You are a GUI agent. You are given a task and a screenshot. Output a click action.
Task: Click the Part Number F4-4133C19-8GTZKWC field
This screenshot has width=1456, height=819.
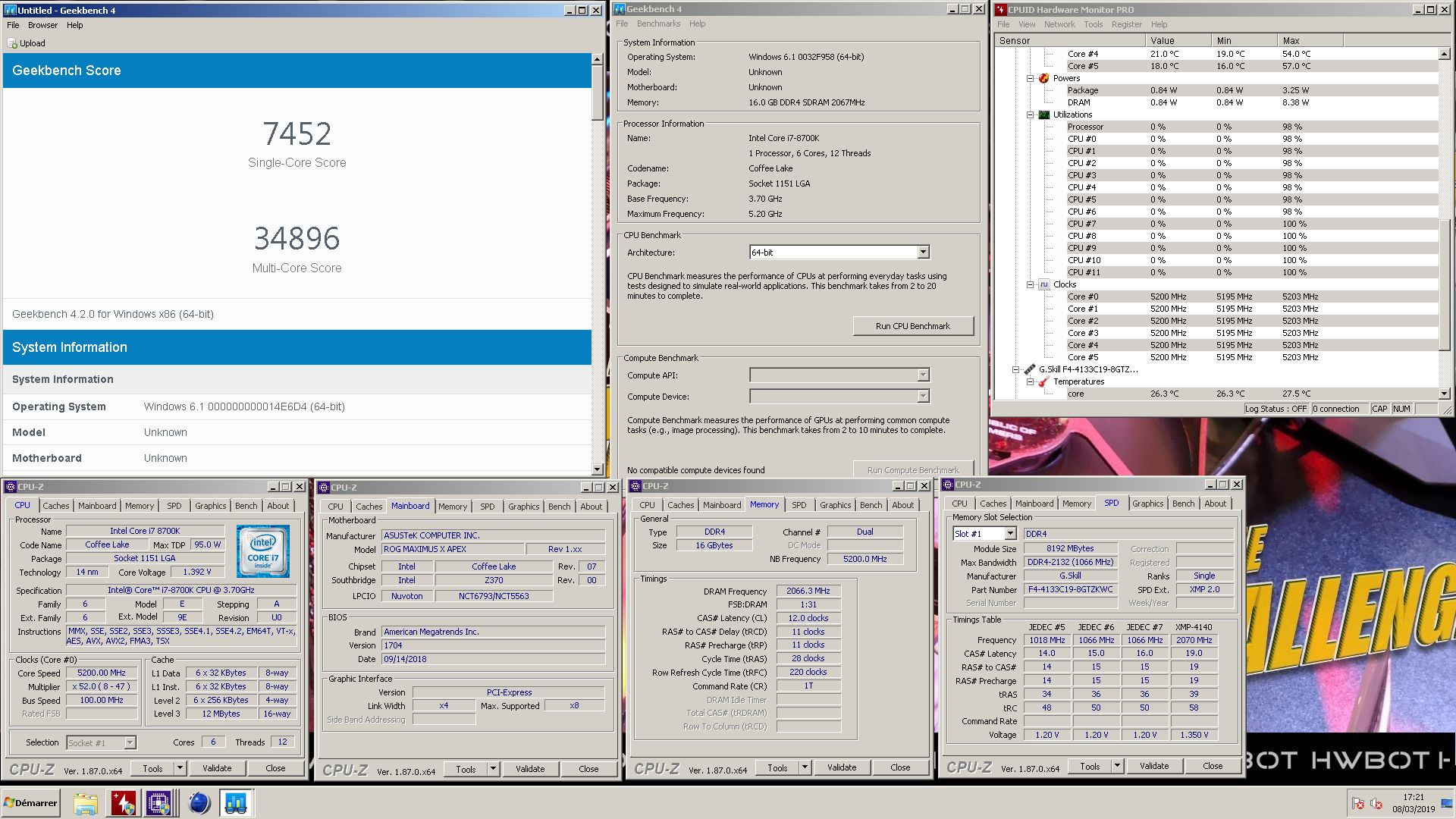(1071, 589)
